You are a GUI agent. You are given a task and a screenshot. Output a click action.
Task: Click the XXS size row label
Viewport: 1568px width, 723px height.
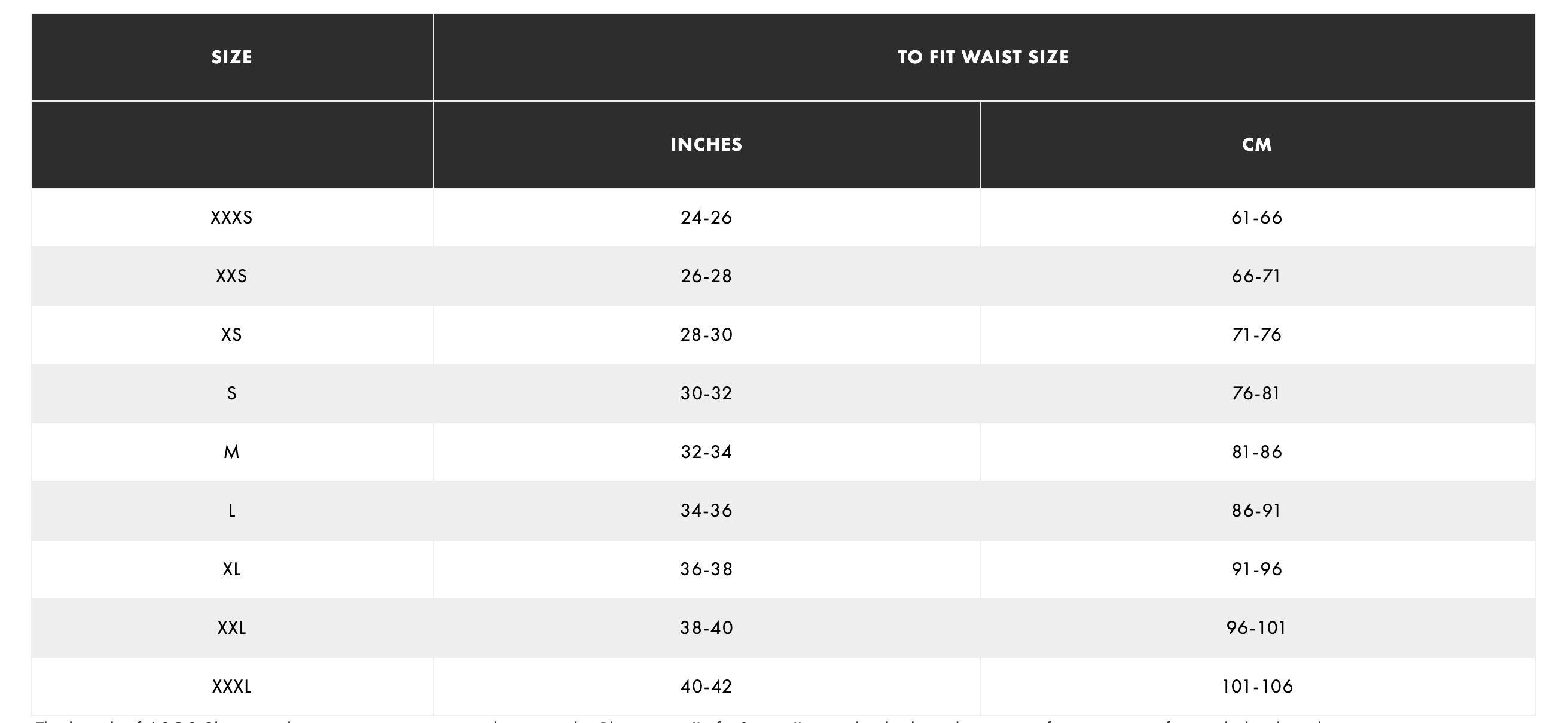232,276
